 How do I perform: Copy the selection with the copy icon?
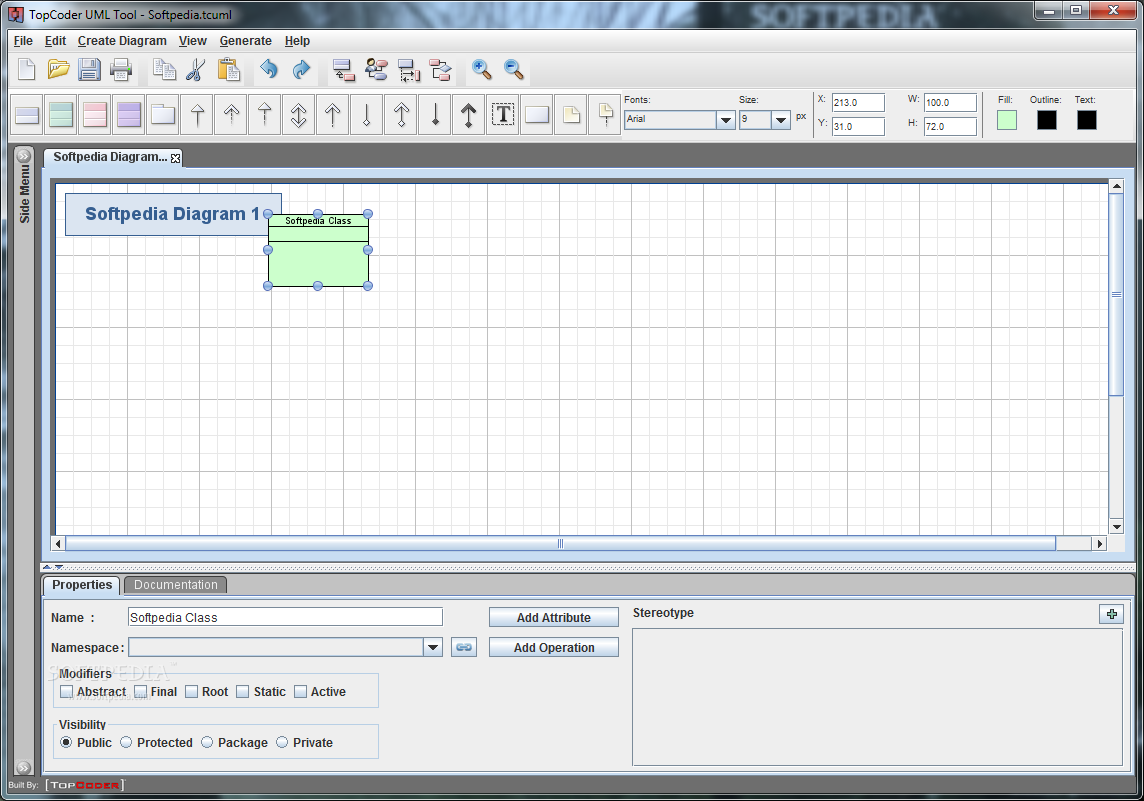[x=164, y=70]
